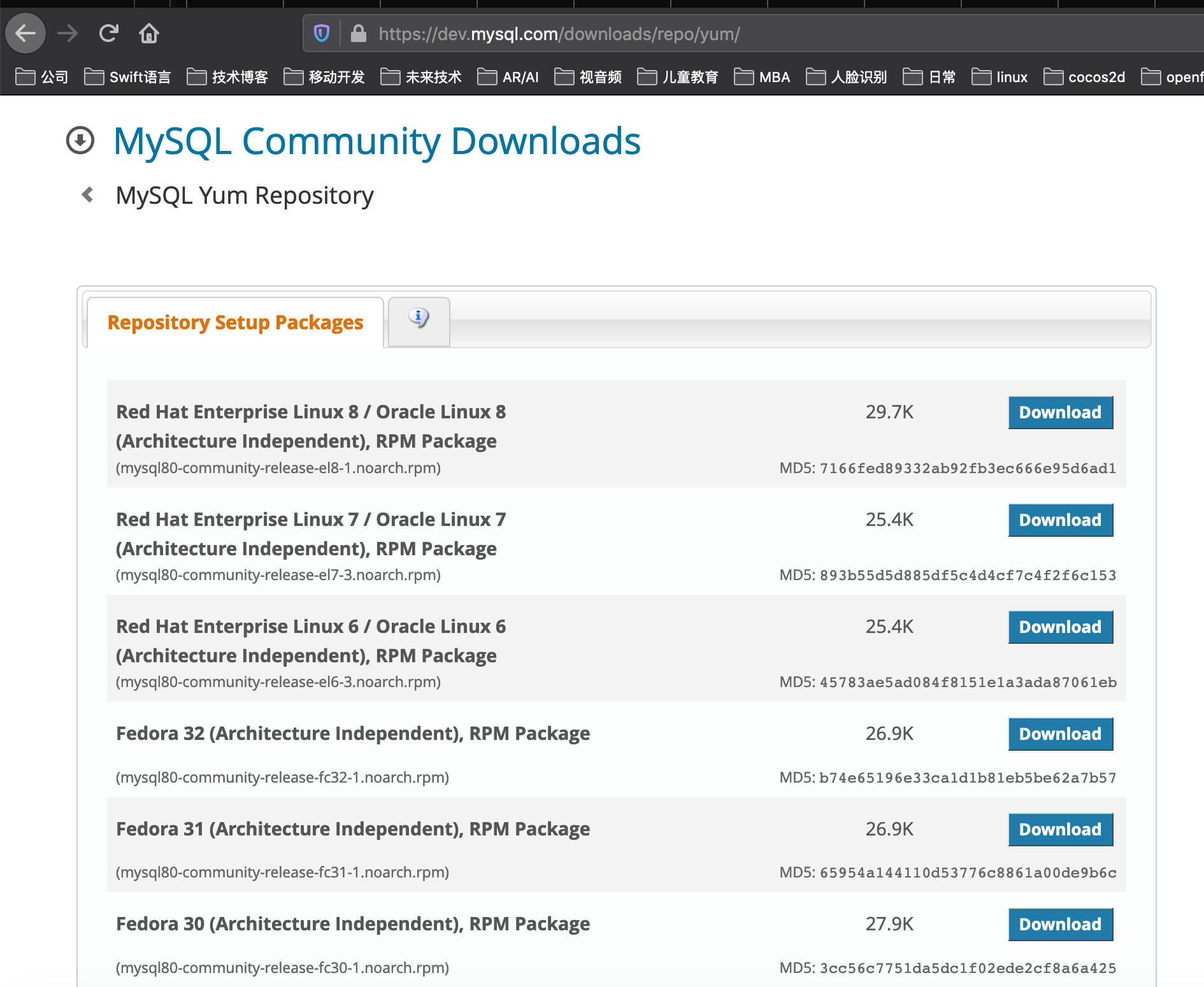Click the 27.9K file size value

(889, 924)
